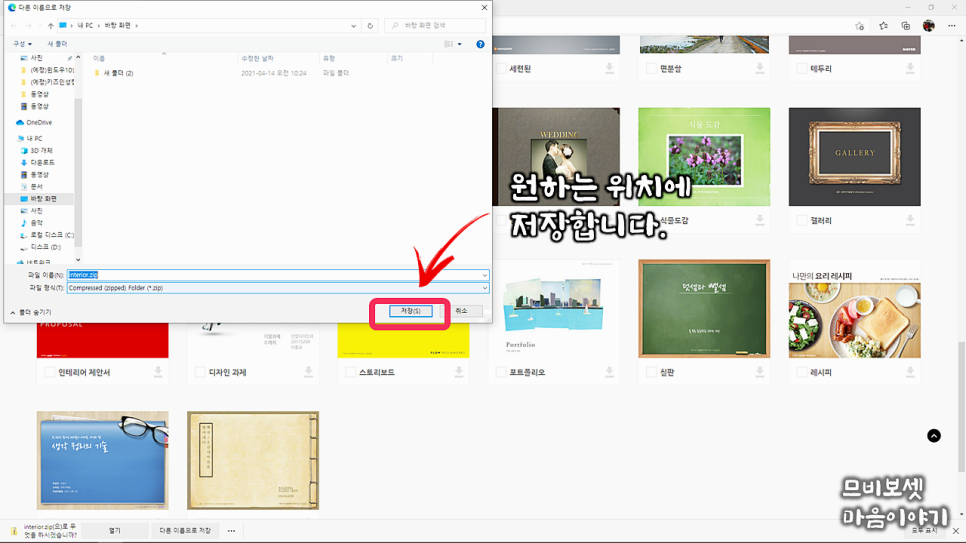This screenshot has width=966, height=543.
Task: Click 열기 on the download bar
Action: [115, 531]
